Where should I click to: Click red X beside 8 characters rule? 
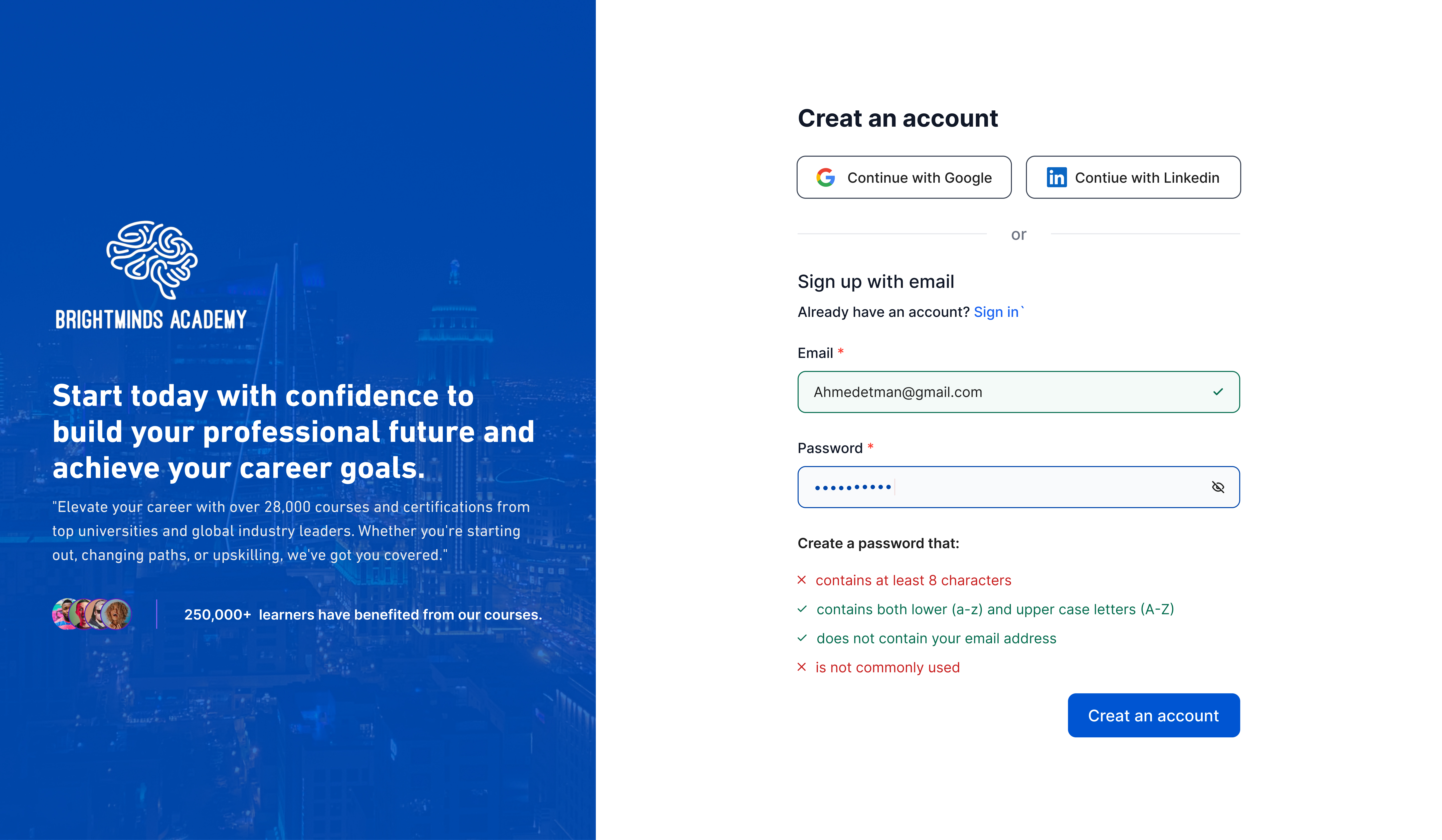point(802,580)
